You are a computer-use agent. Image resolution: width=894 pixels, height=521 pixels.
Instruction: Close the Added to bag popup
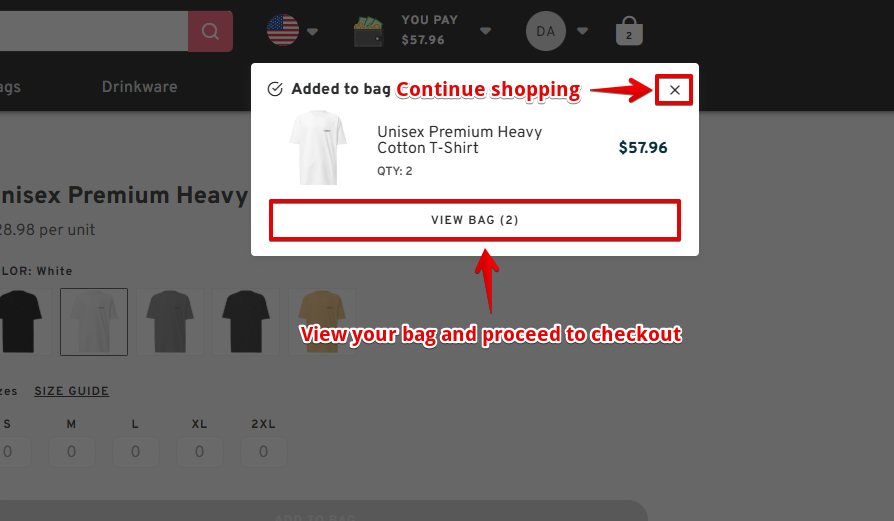[x=674, y=90]
